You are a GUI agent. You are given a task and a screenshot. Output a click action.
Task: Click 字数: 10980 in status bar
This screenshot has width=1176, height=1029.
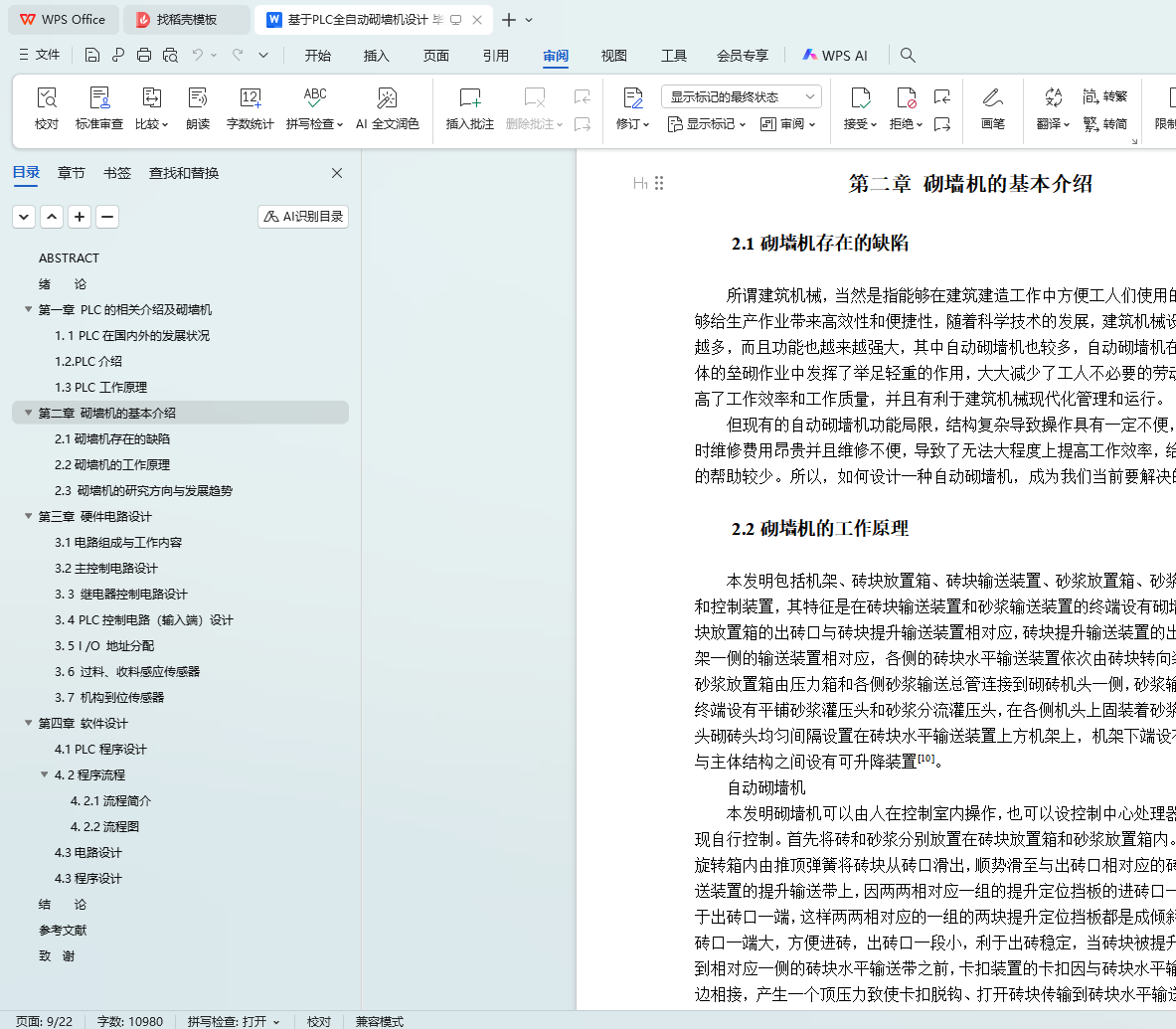tap(130, 1021)
